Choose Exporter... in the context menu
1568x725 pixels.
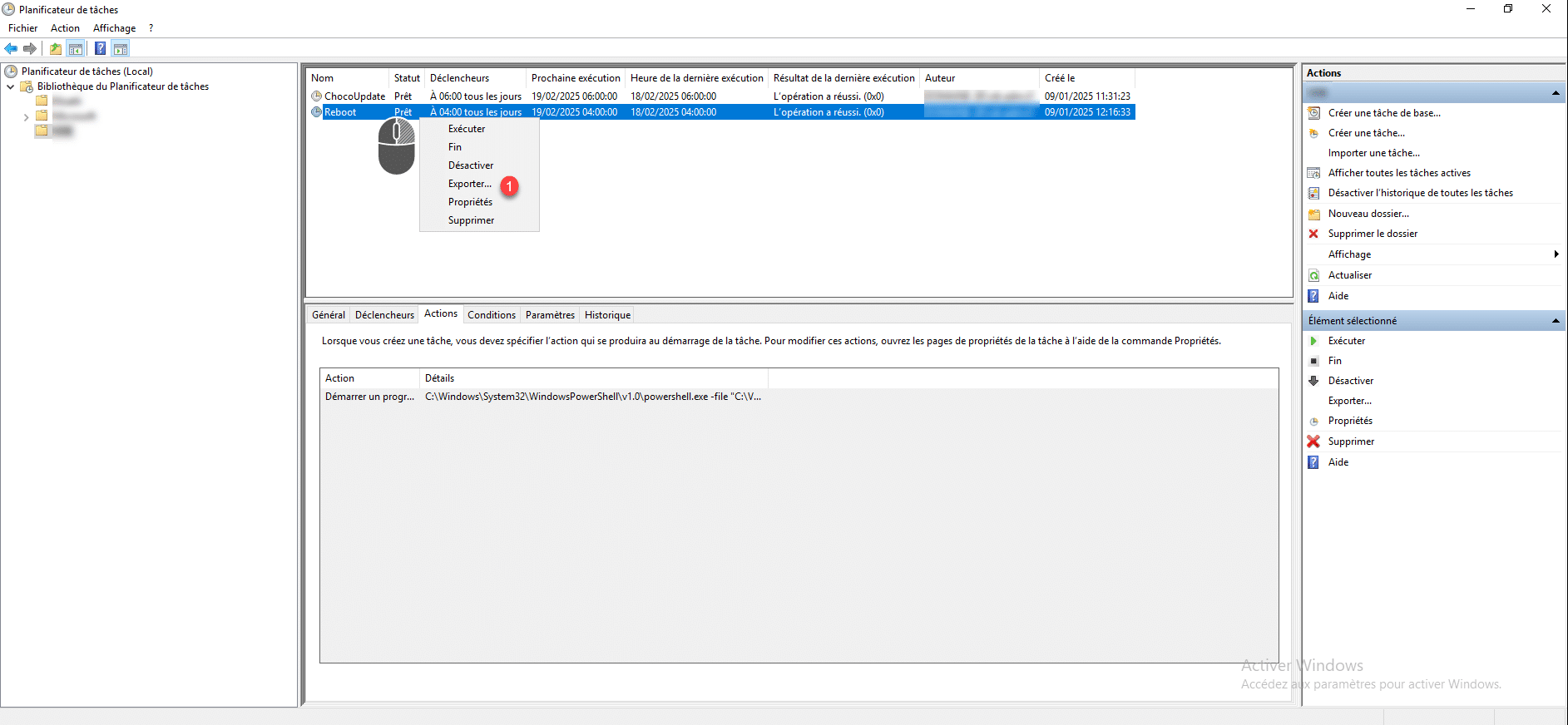469,184
